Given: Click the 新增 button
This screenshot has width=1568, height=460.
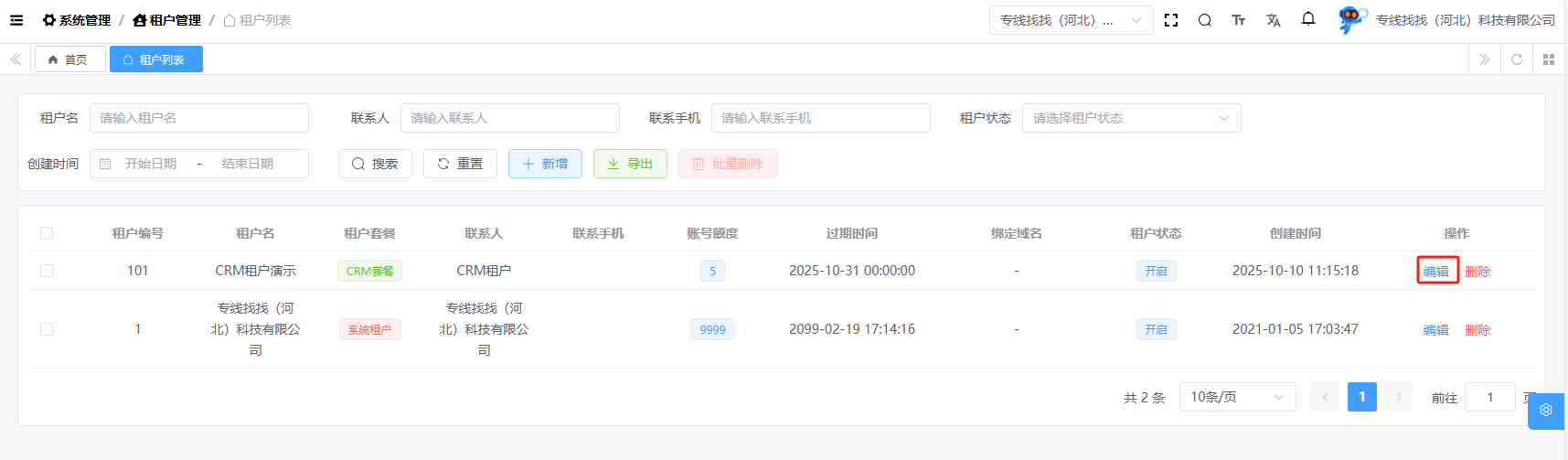Looking at the screenshot, I should click(x=545, y=164).
